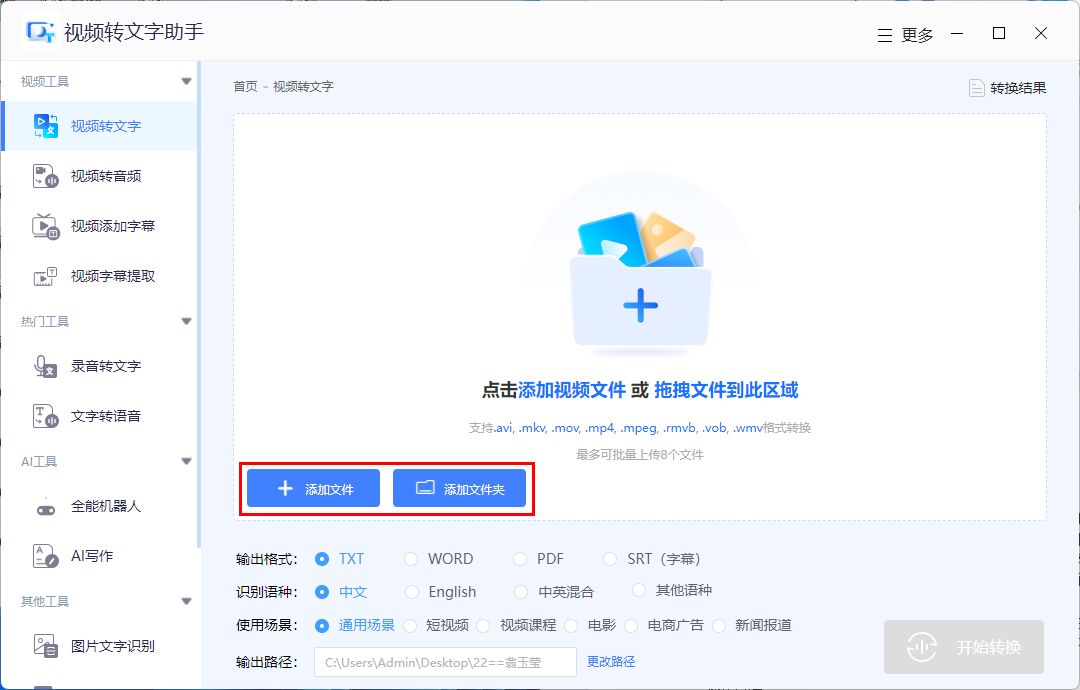Select 视频转文字 sidebar item
This screenshot has height=690, width=1080.
point(99,126)
